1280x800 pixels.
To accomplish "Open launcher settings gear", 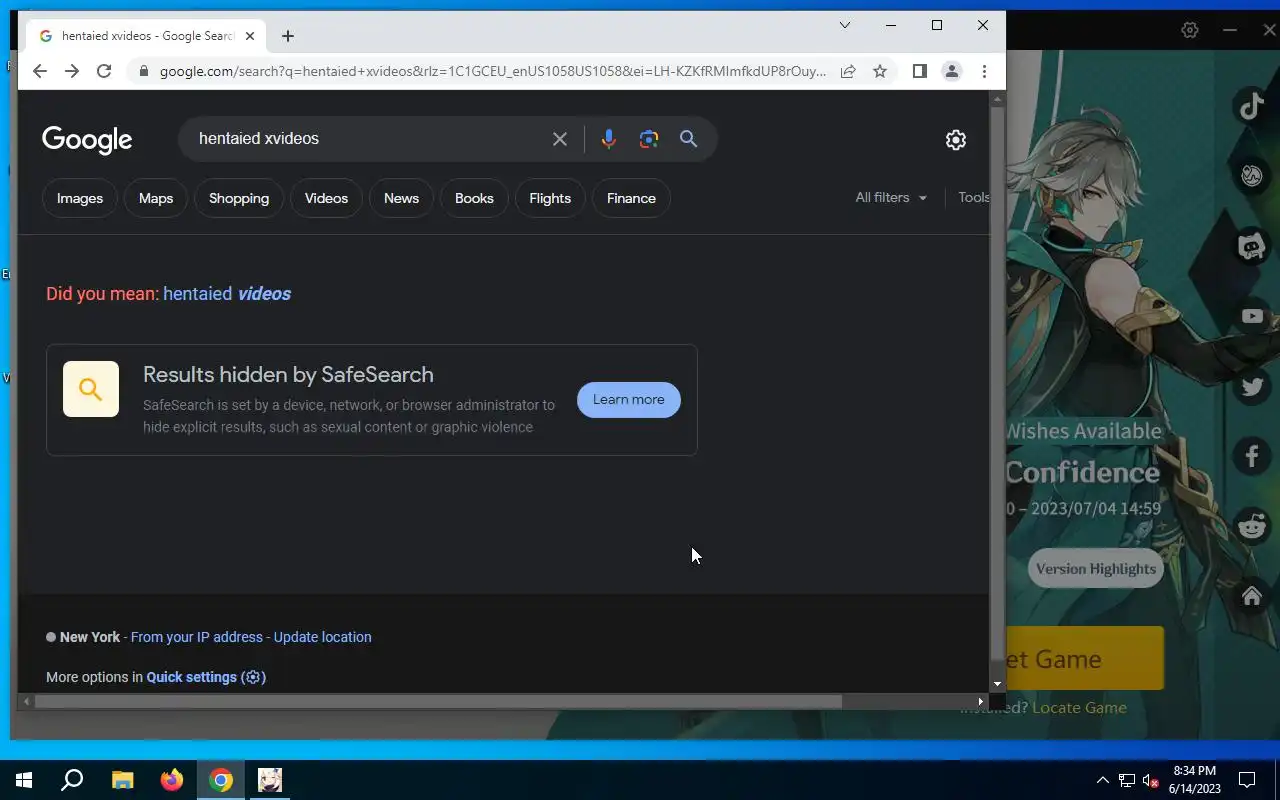I will tap(1190, 30).
